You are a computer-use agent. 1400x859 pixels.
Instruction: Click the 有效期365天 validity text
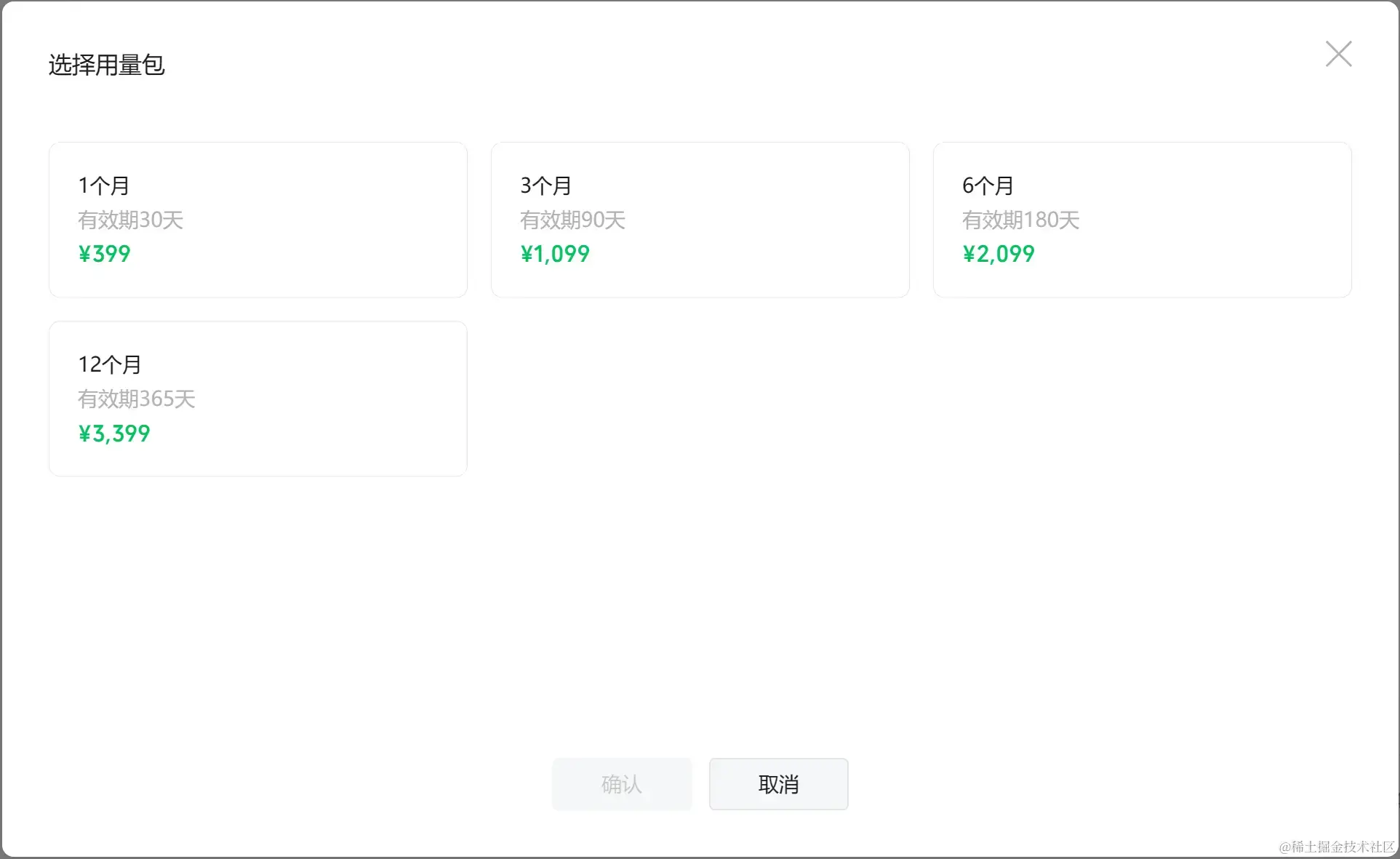136,399
